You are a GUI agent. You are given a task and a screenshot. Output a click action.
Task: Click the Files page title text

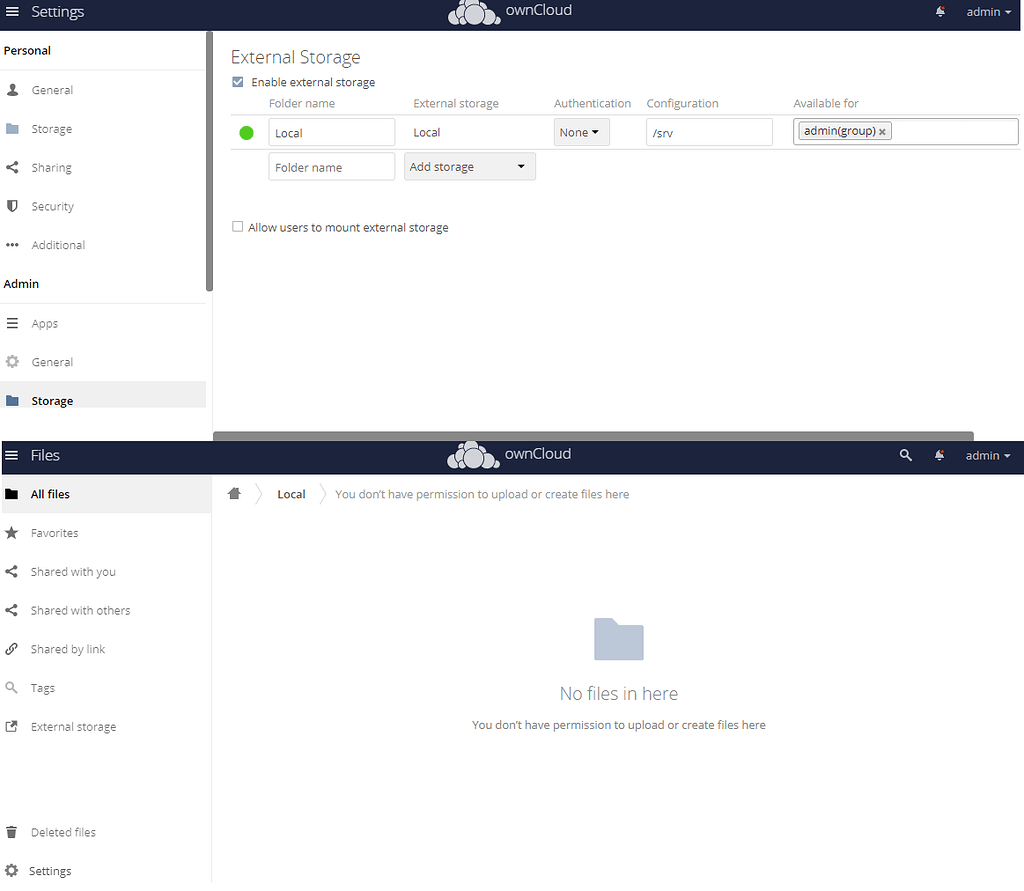point(45,455)
